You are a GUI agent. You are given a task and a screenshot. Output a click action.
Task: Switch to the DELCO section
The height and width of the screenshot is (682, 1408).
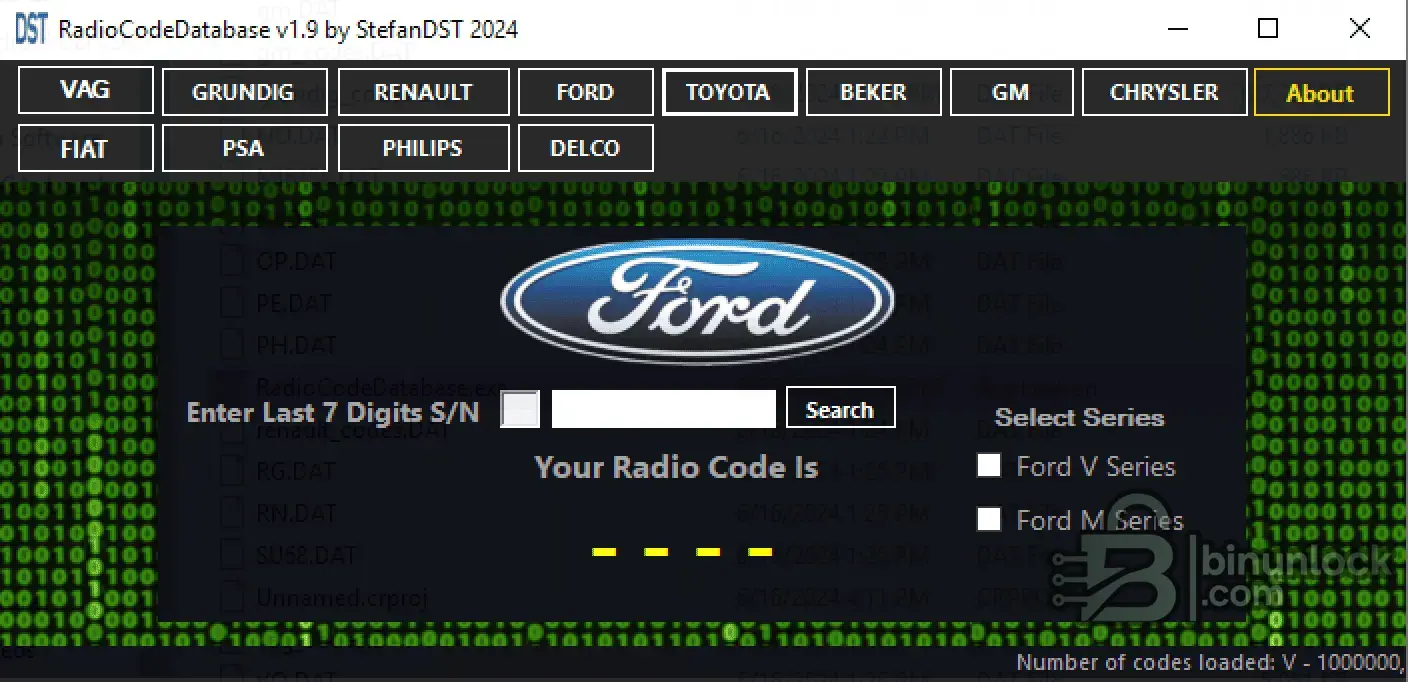click(586, 148)
